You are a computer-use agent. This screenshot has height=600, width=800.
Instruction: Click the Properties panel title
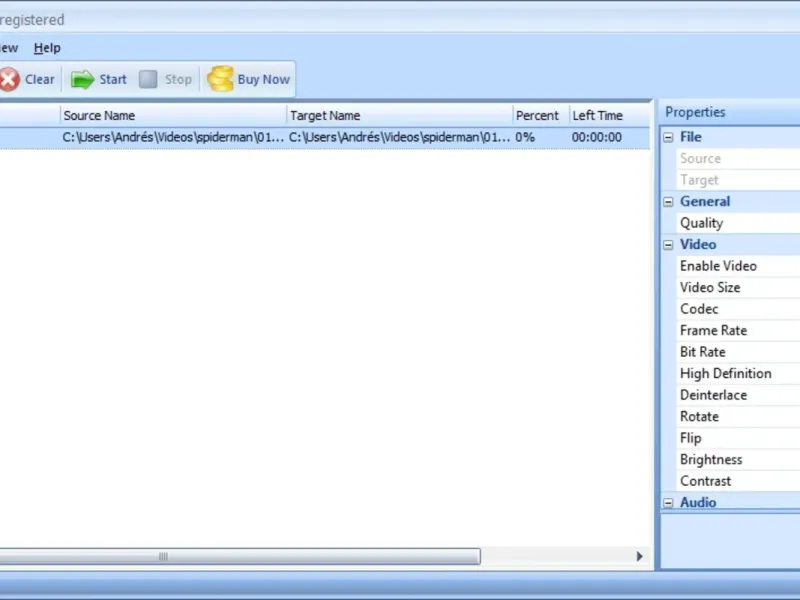[695, 112]
